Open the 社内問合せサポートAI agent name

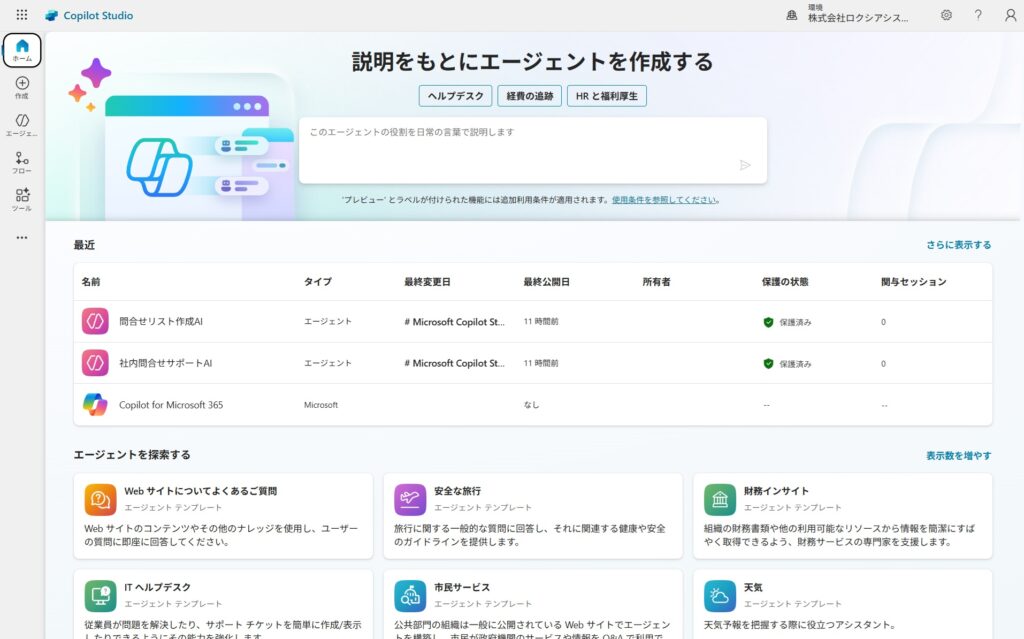click(165, 363)
